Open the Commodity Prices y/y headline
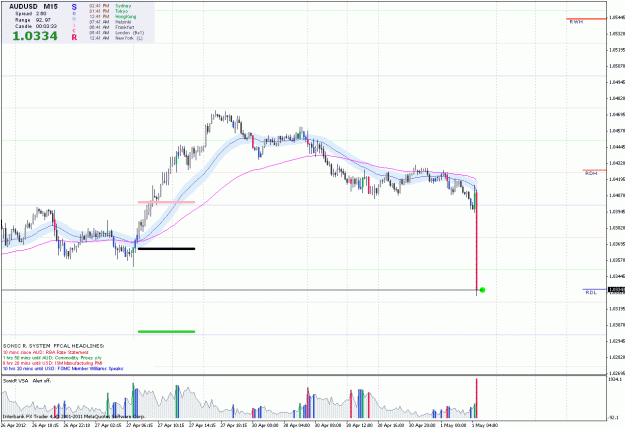 [x=53, y=358]
